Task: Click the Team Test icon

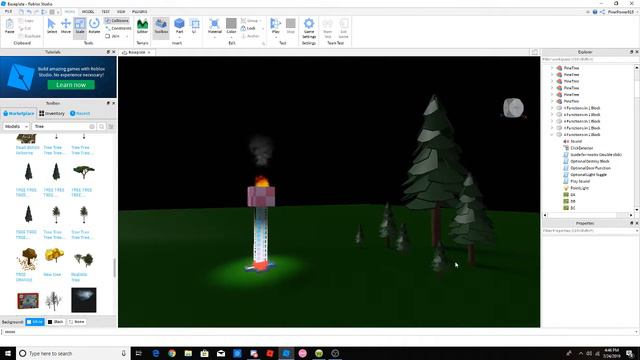Action: pyautogui.click(x=327, y=28)
